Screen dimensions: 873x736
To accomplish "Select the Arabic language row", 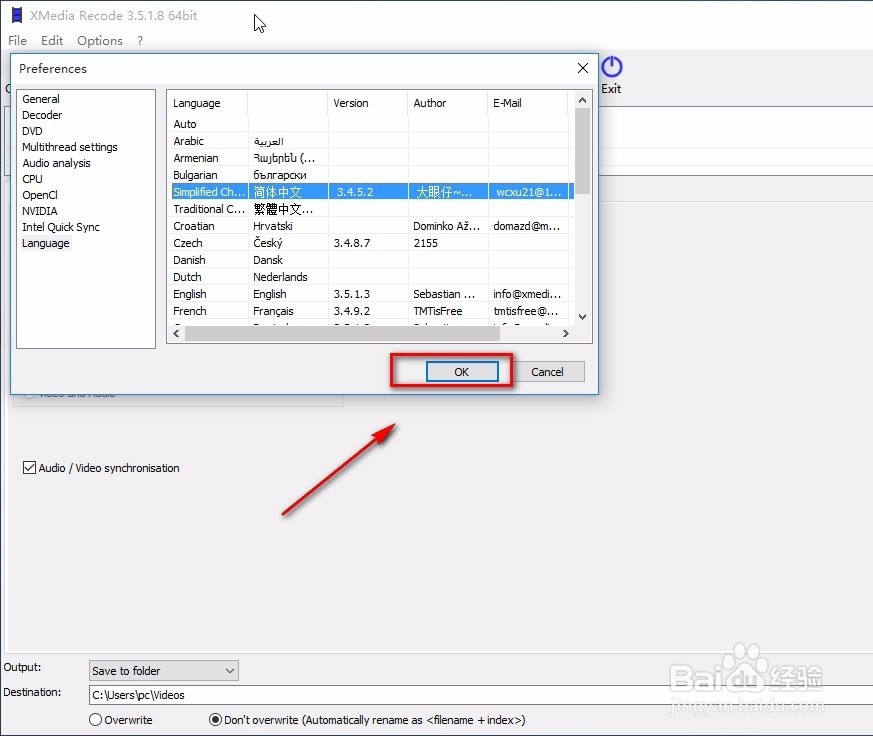I will tap(370, 141).
